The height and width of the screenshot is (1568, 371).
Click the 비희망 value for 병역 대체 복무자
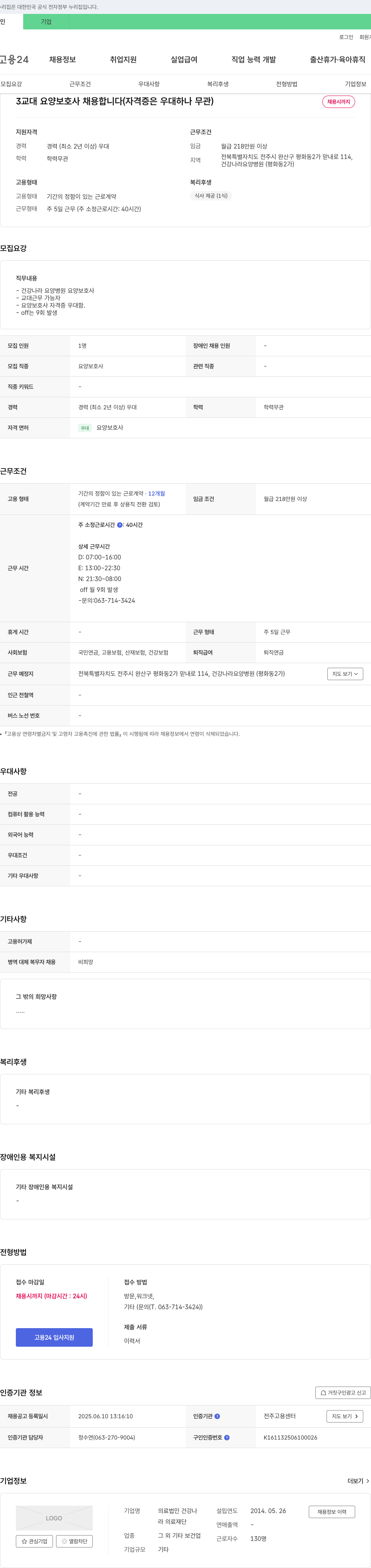[x=86, y=962]
